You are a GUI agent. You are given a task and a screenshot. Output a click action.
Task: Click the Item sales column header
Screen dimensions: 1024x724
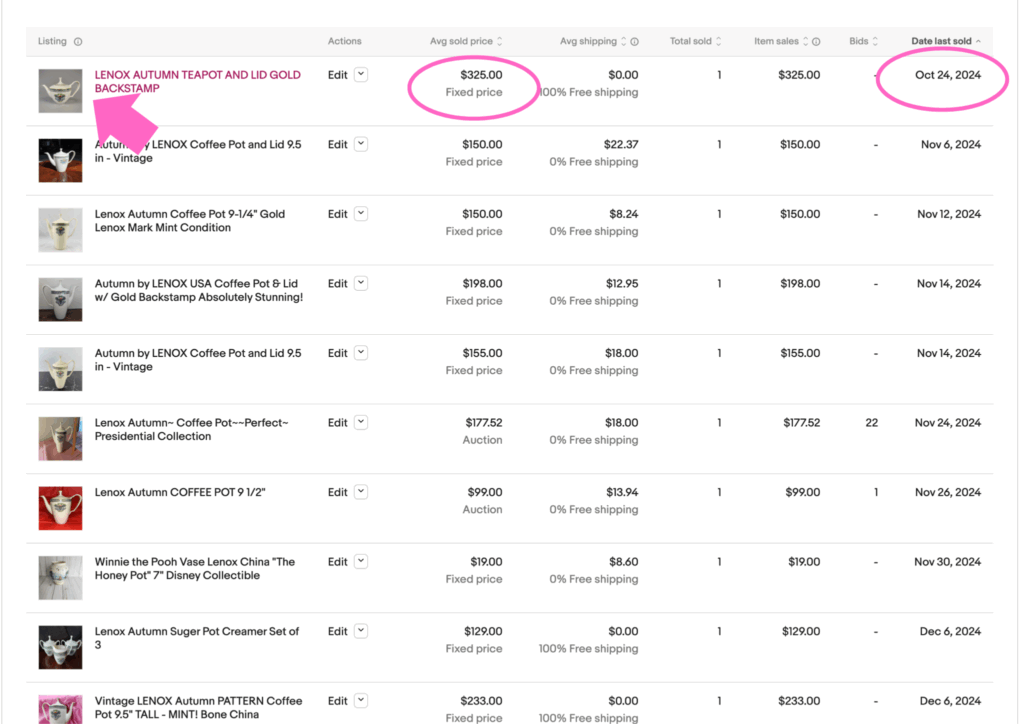776,41
